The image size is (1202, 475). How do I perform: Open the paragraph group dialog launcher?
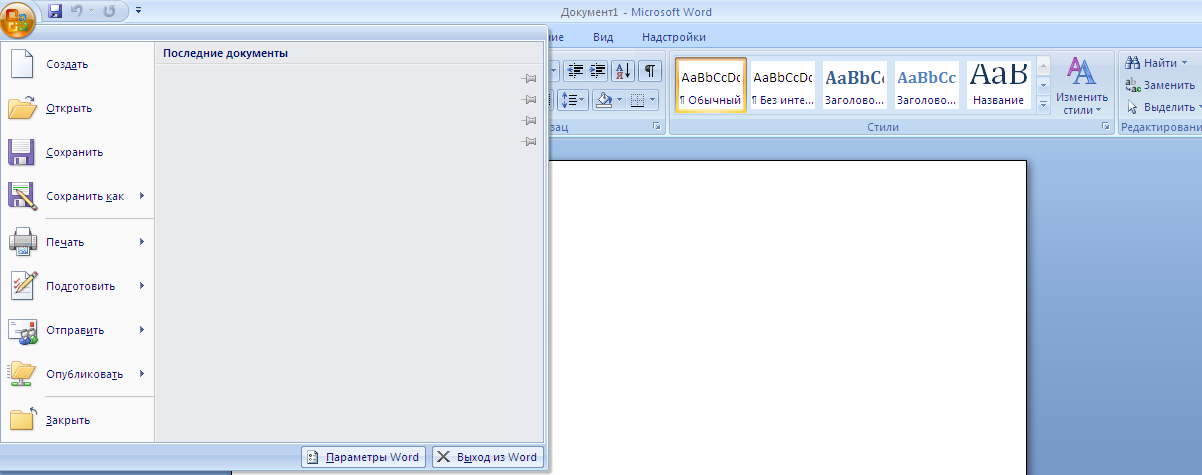click(x=657, y=127)
